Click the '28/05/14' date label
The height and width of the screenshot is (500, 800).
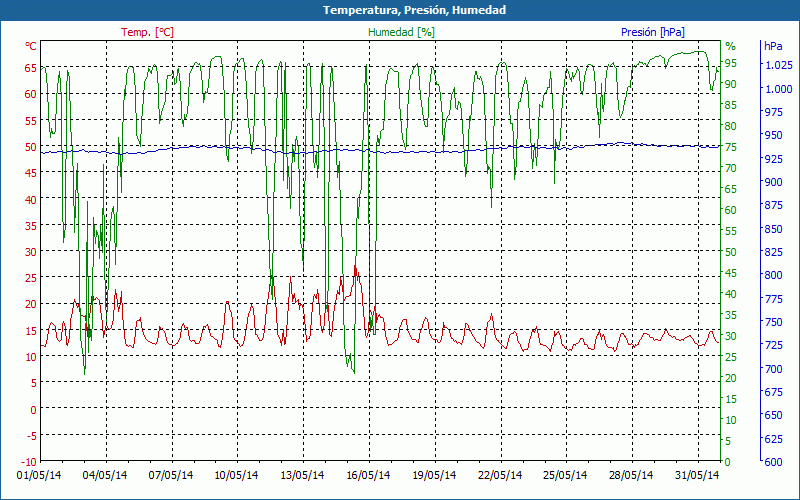(631, 475)
